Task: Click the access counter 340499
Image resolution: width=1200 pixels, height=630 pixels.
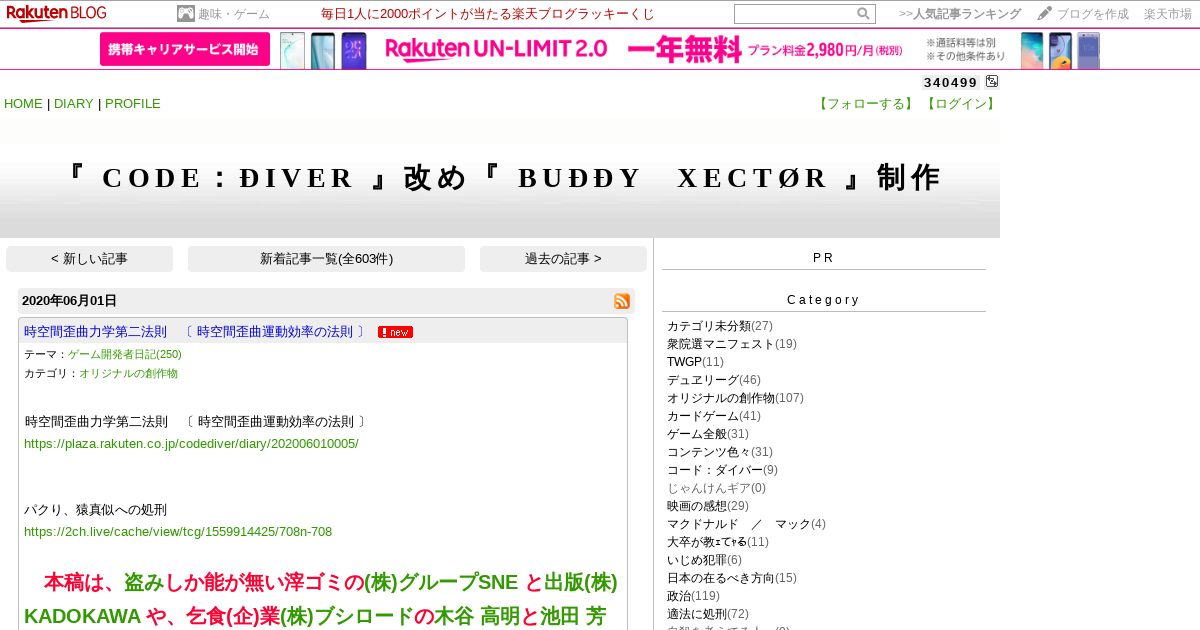Action: [x=951, y=82]
